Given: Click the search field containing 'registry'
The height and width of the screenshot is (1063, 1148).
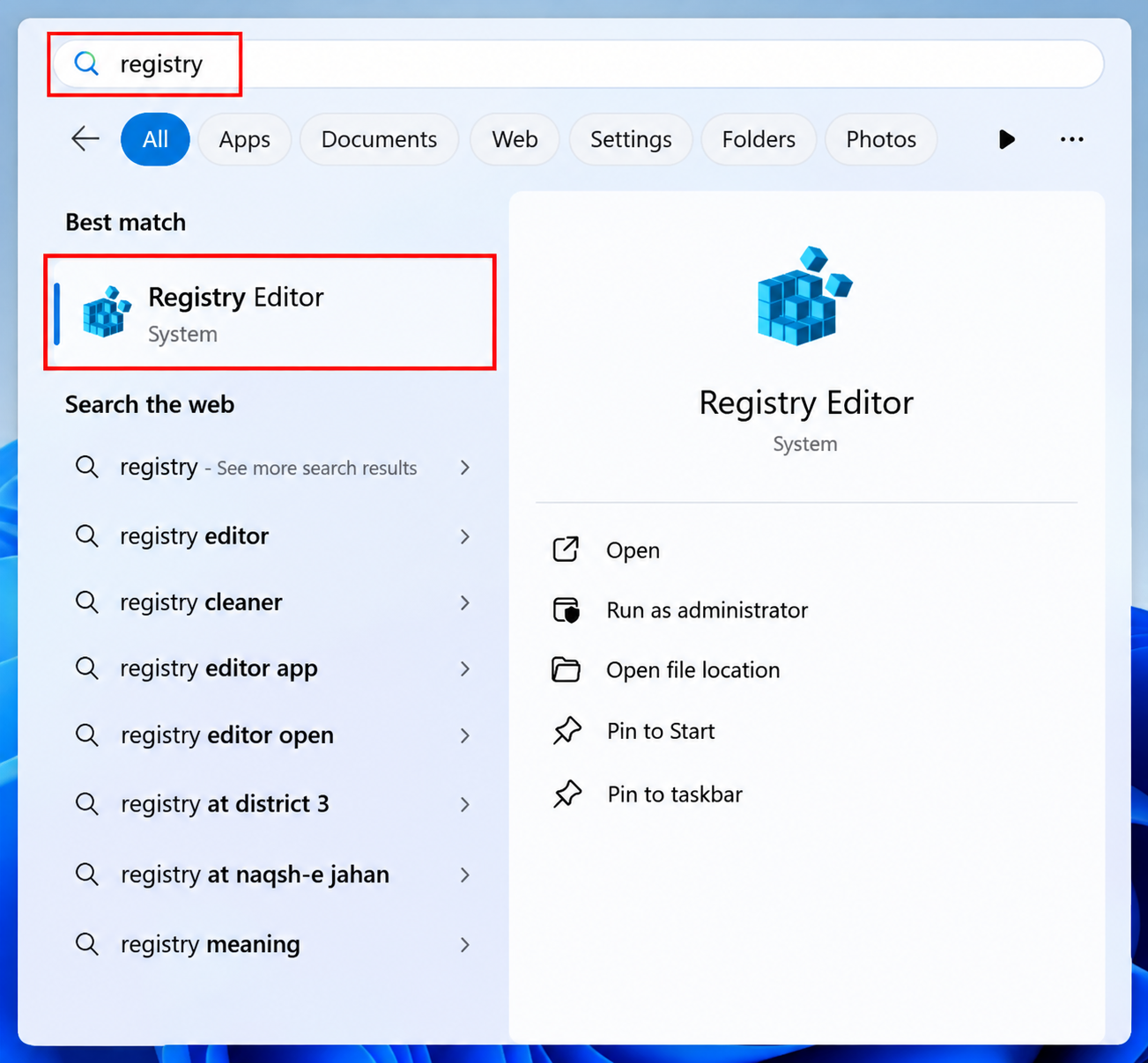Looking at the screenshot, I should click(x=579, y=63).
